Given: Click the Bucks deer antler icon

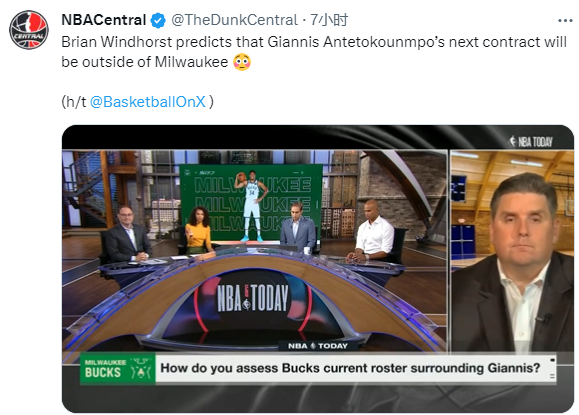Looking at the screenshot, I should (x=141, y=369).
